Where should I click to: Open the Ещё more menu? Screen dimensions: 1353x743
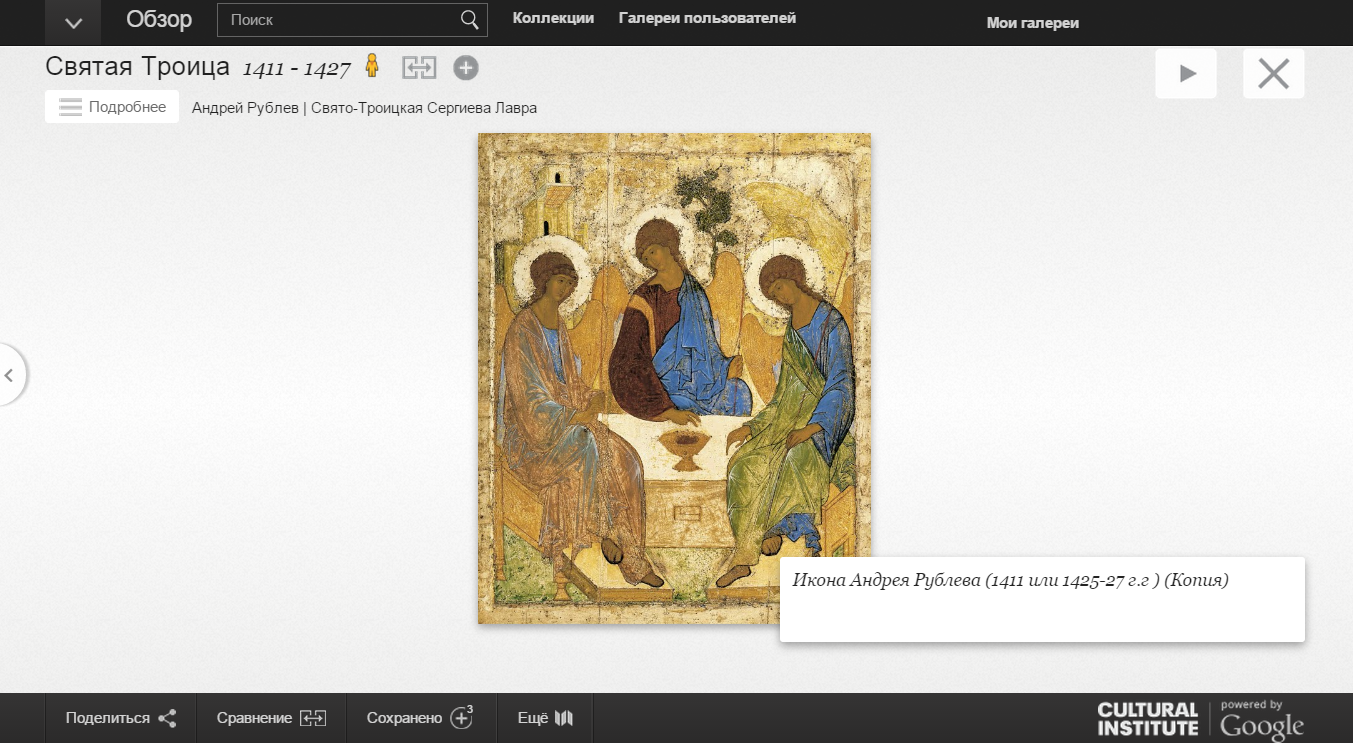pyautogui.click(x=546, y=718)
